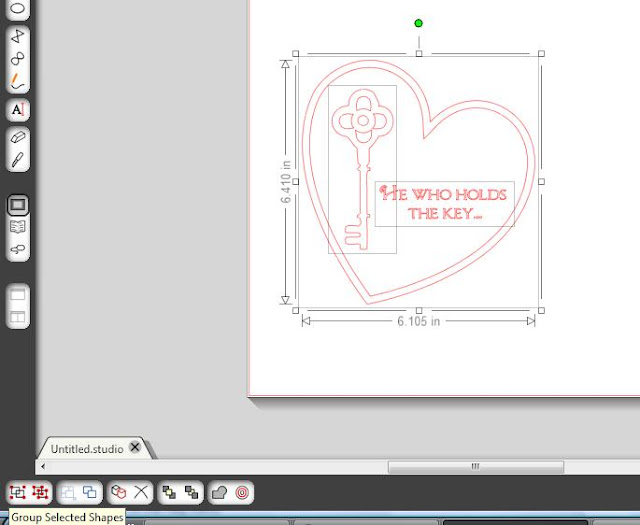Click the 'HE WHO HOLDS' text line
This screenshot has width=640, height=525.
pyautogui.click(x=443, y=194)
